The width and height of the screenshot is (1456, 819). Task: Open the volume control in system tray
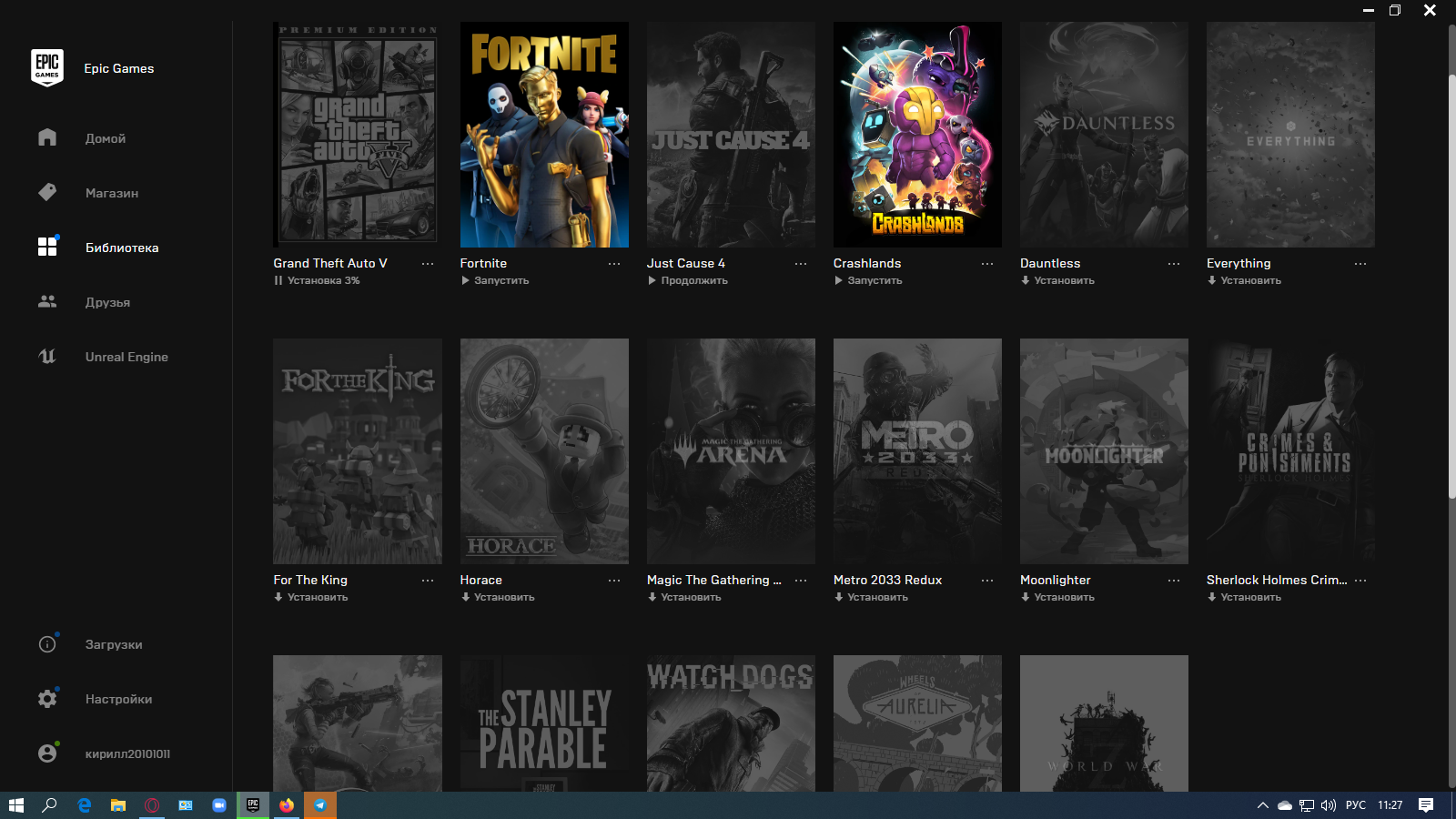tap(1329, 805)
